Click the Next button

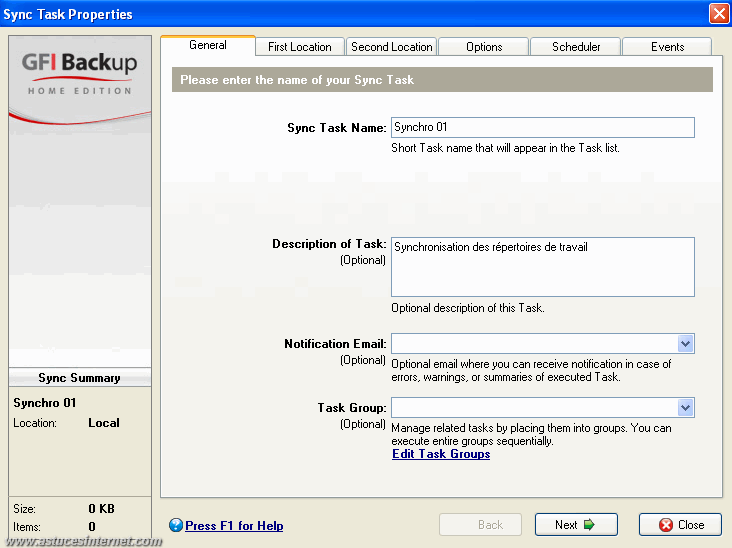pyautogui.click(x=576, y=525)
